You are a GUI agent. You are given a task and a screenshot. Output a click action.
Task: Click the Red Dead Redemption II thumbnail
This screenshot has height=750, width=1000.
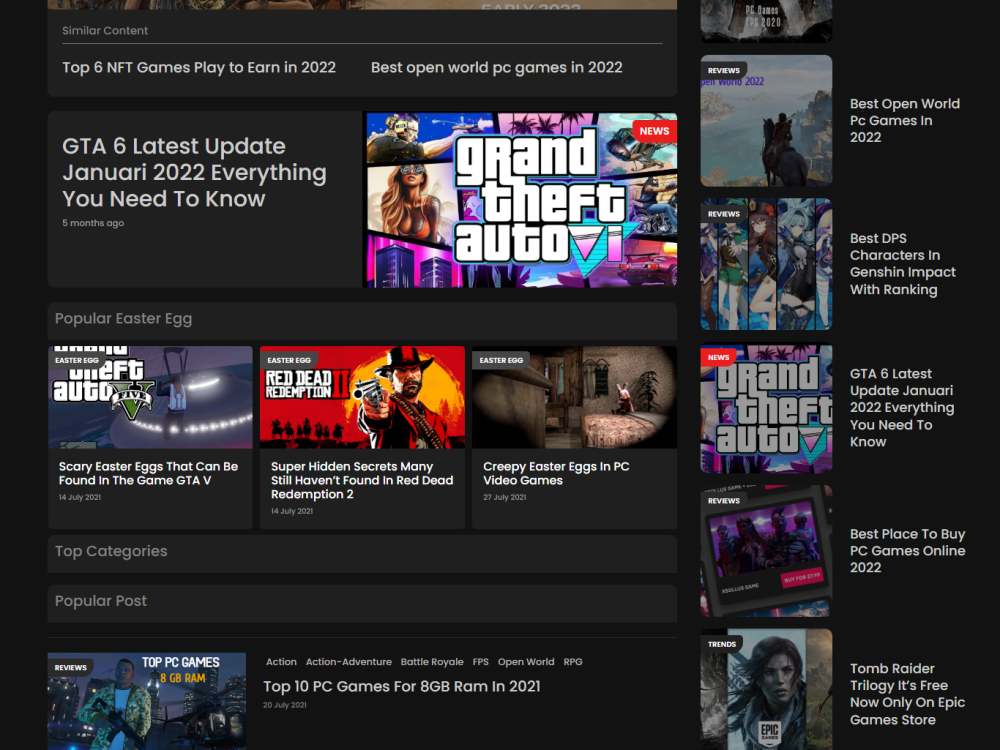pyautogui.click(x=362, y=397)
